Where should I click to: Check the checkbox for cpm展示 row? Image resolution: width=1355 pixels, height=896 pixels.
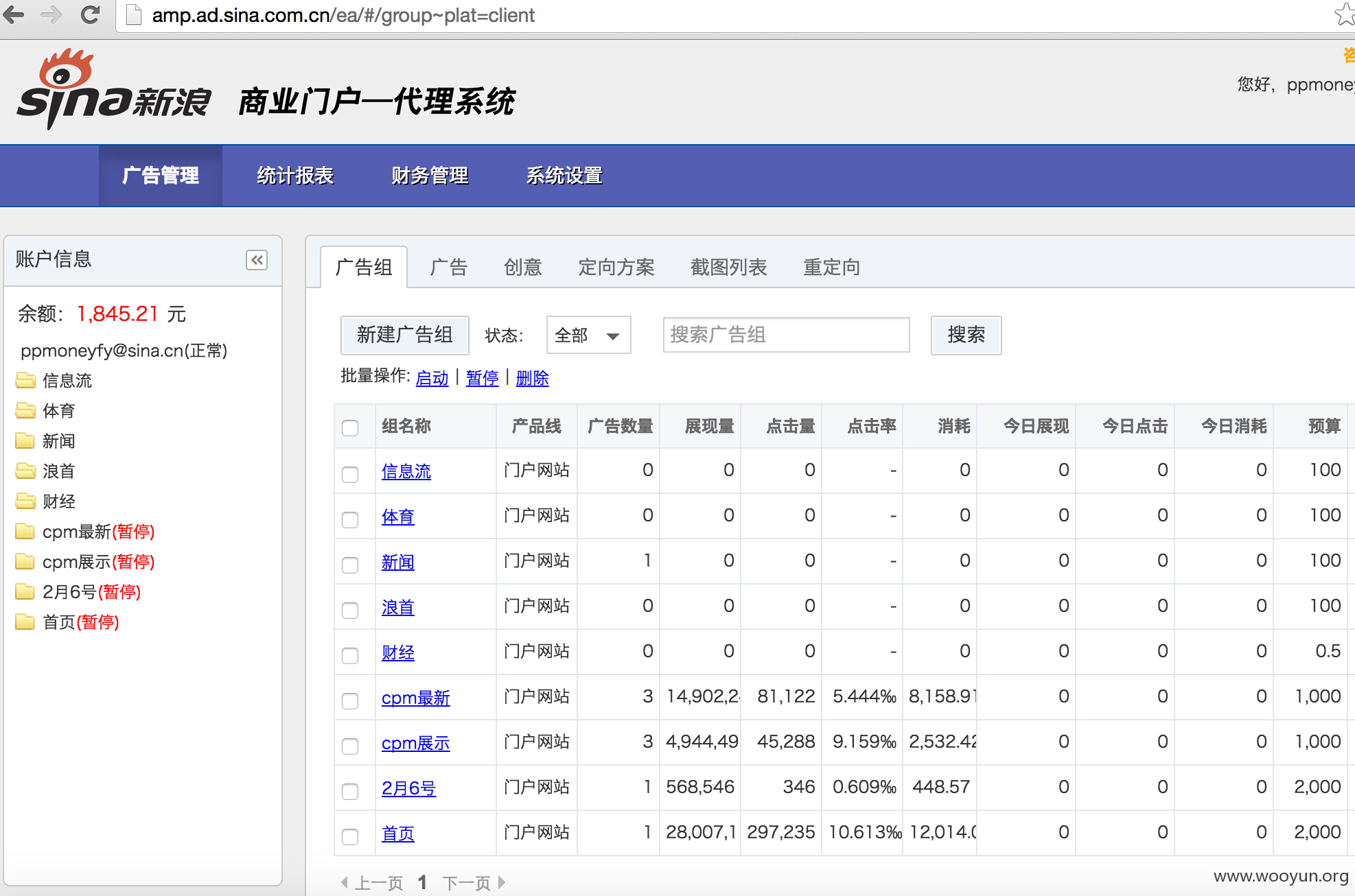click(350, 746)
